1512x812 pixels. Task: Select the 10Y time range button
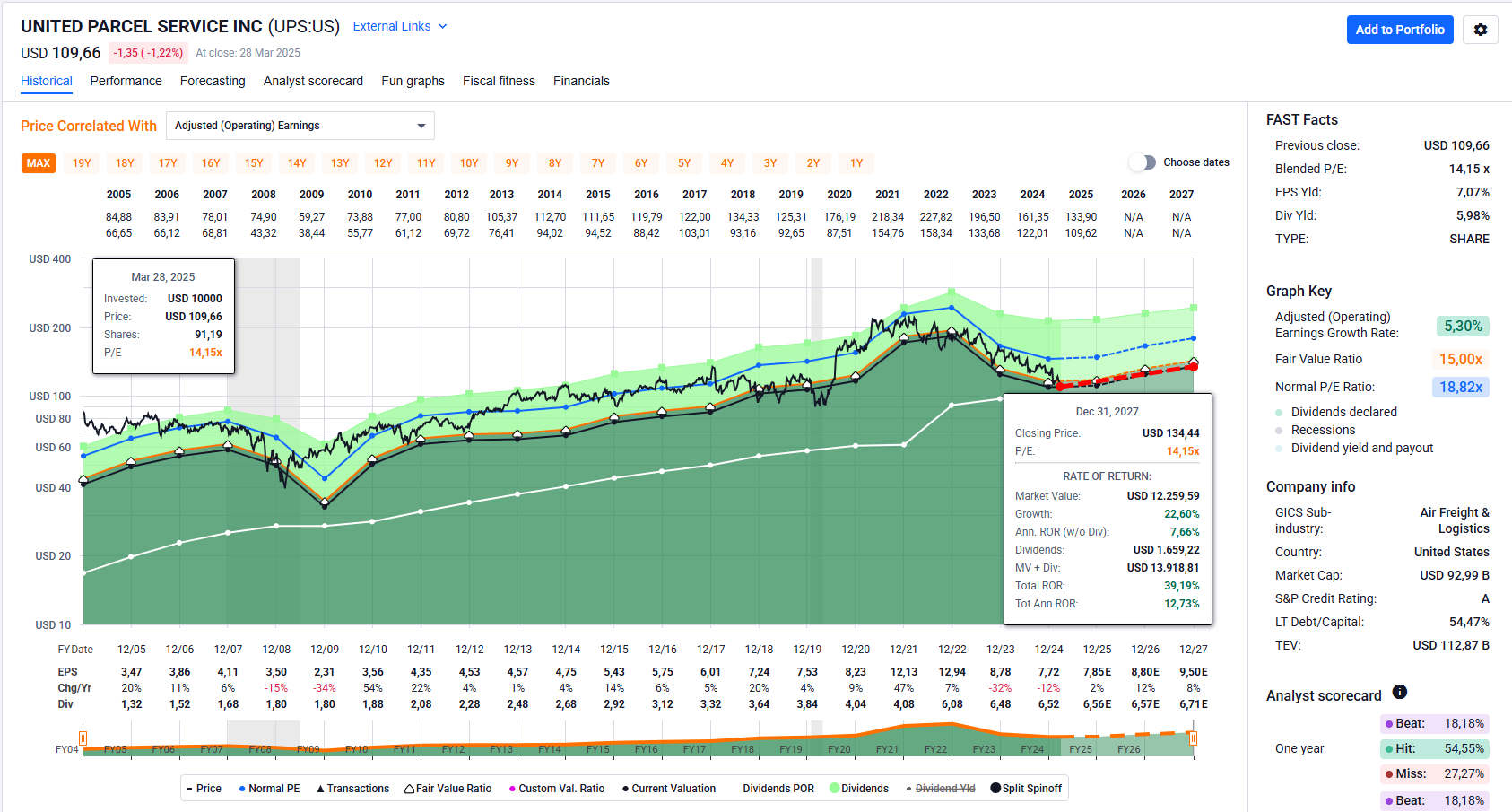pos(469,163)
